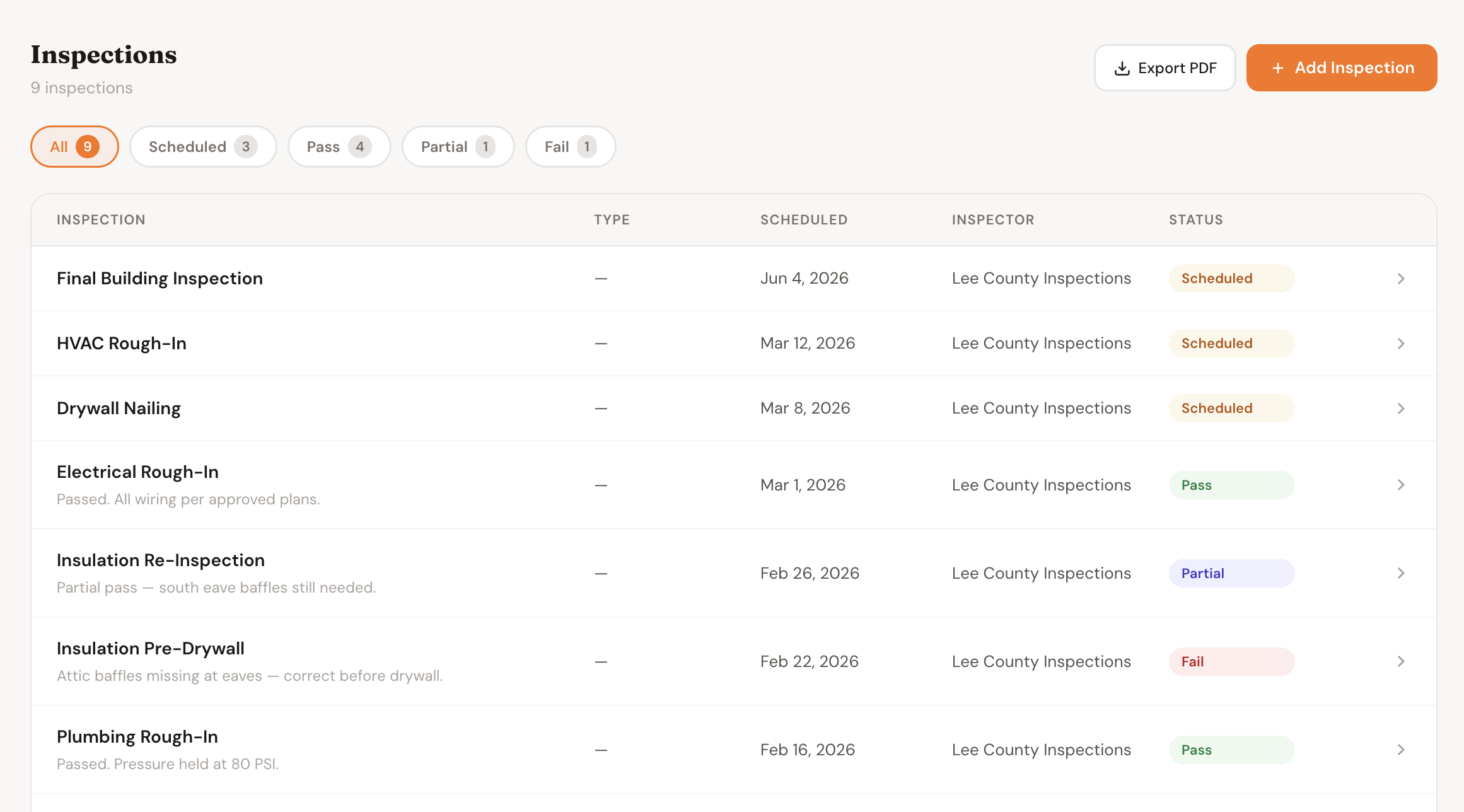This screenshot has width=1464, height=812.
Task: Click the plus icon in Add Inspection
Action: pos(1277,68)
